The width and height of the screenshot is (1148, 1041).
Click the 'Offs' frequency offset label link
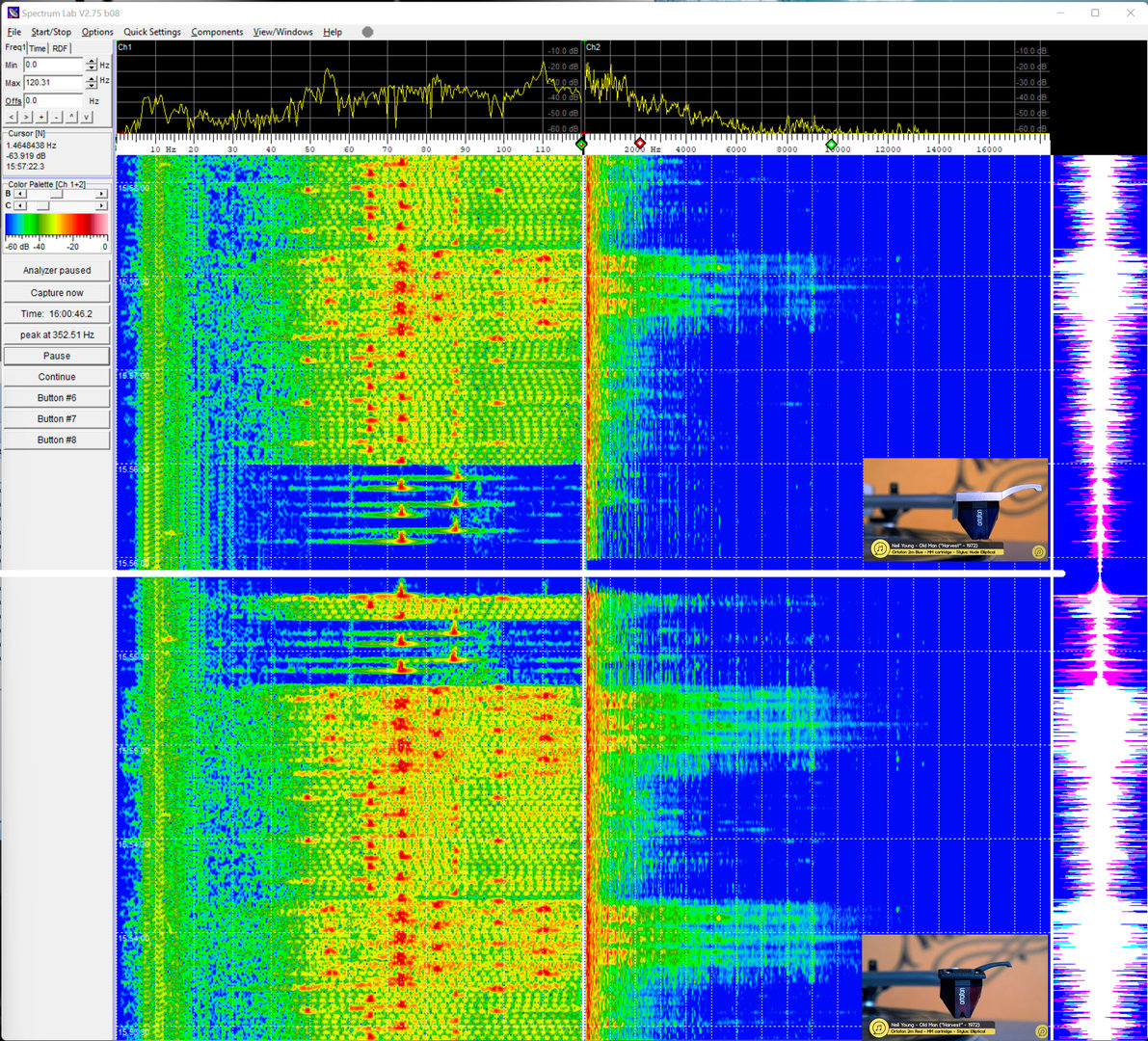pyautogui.click(x=13, y=101)
